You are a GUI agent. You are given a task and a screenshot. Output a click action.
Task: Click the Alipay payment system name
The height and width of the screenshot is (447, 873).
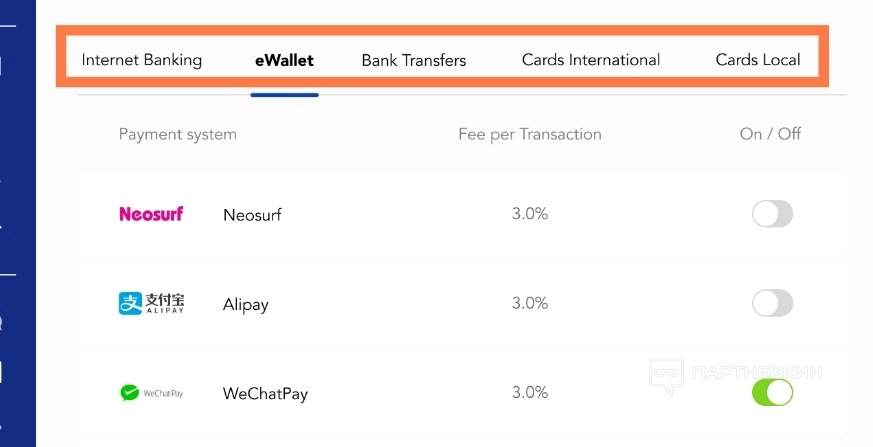coord(246,305)
